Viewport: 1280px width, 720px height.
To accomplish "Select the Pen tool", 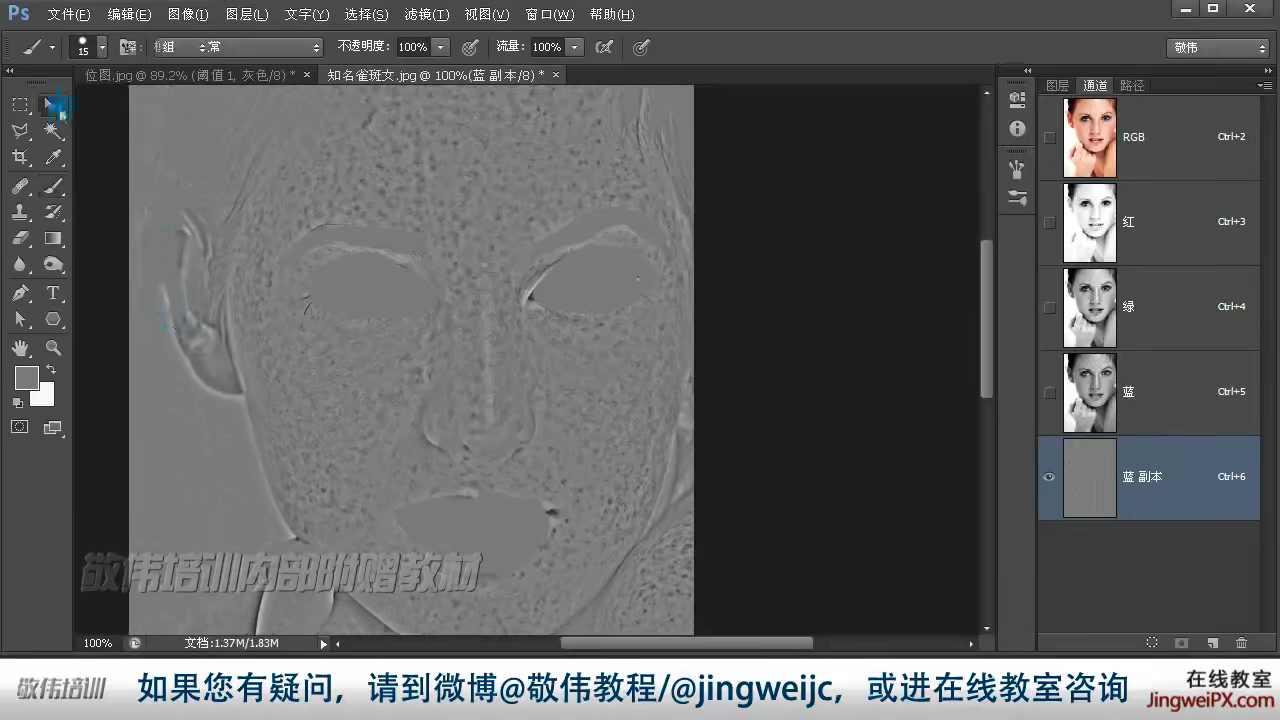I will [x=20, y=293].
